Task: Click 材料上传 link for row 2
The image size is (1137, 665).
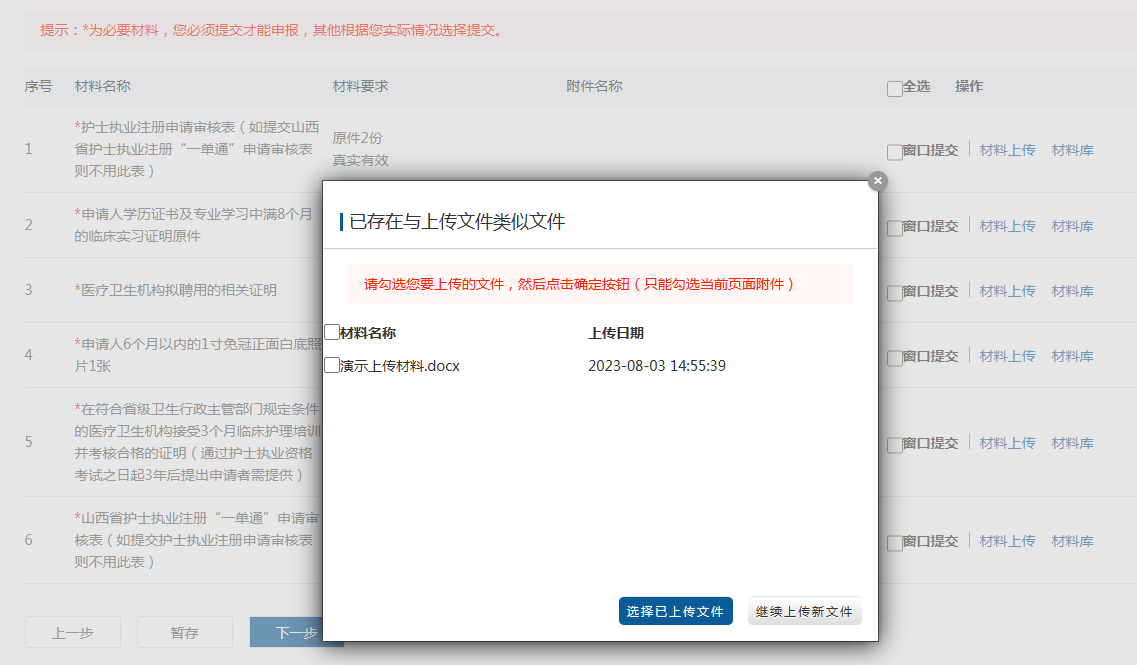Action: [1007, 227]
